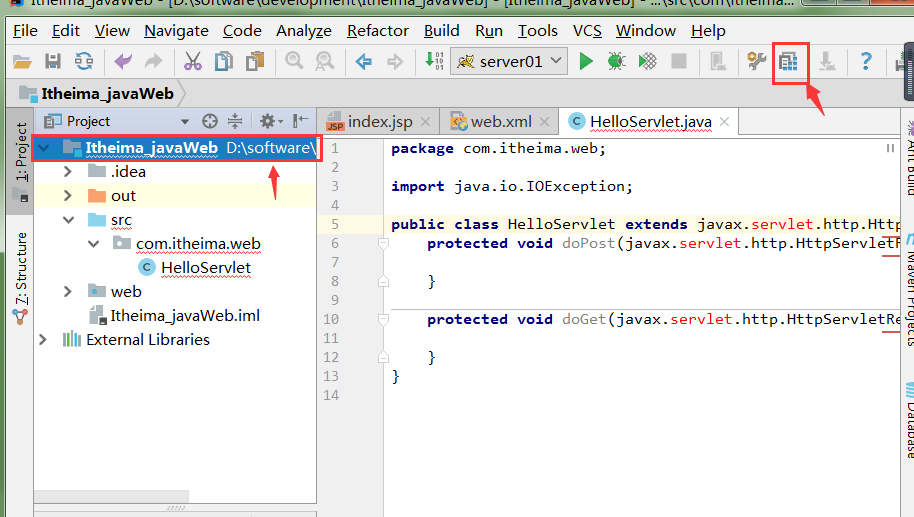Select the HelloServlet class in tree
914x517 pixels.
[x=195, y=268]
